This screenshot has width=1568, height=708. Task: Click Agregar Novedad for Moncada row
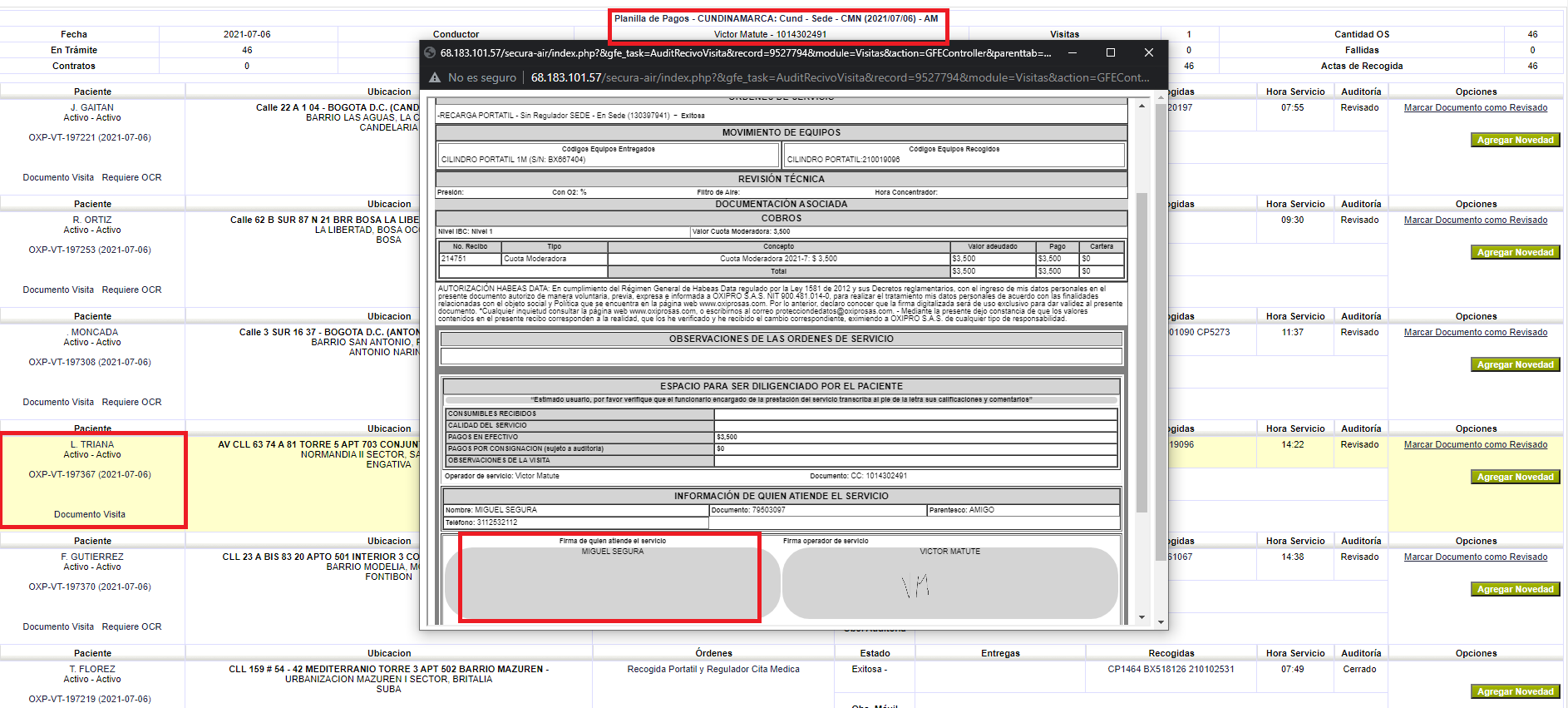point(1515,364)
